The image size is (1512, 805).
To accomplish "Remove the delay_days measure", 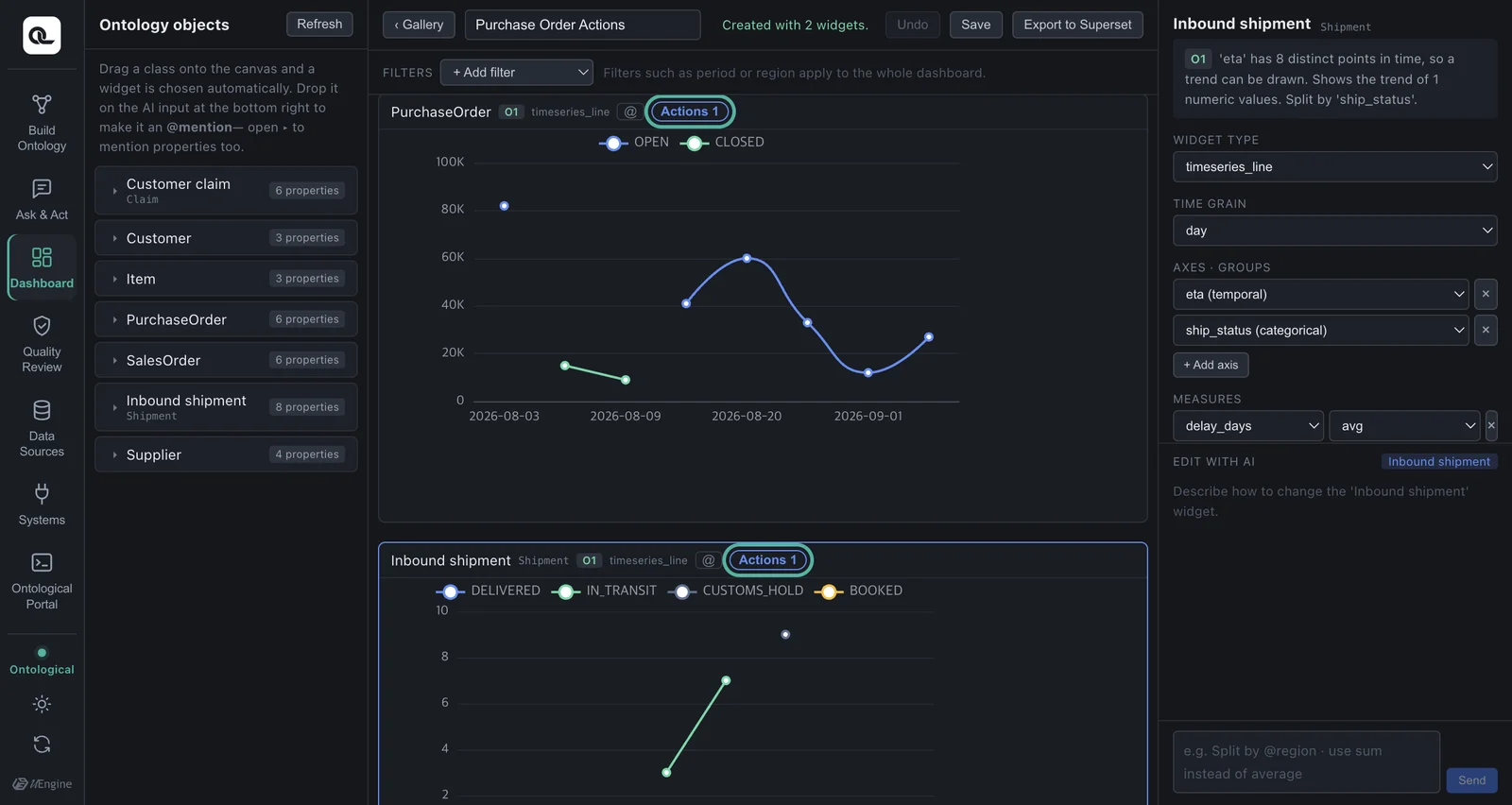I will coord(1491,426).
